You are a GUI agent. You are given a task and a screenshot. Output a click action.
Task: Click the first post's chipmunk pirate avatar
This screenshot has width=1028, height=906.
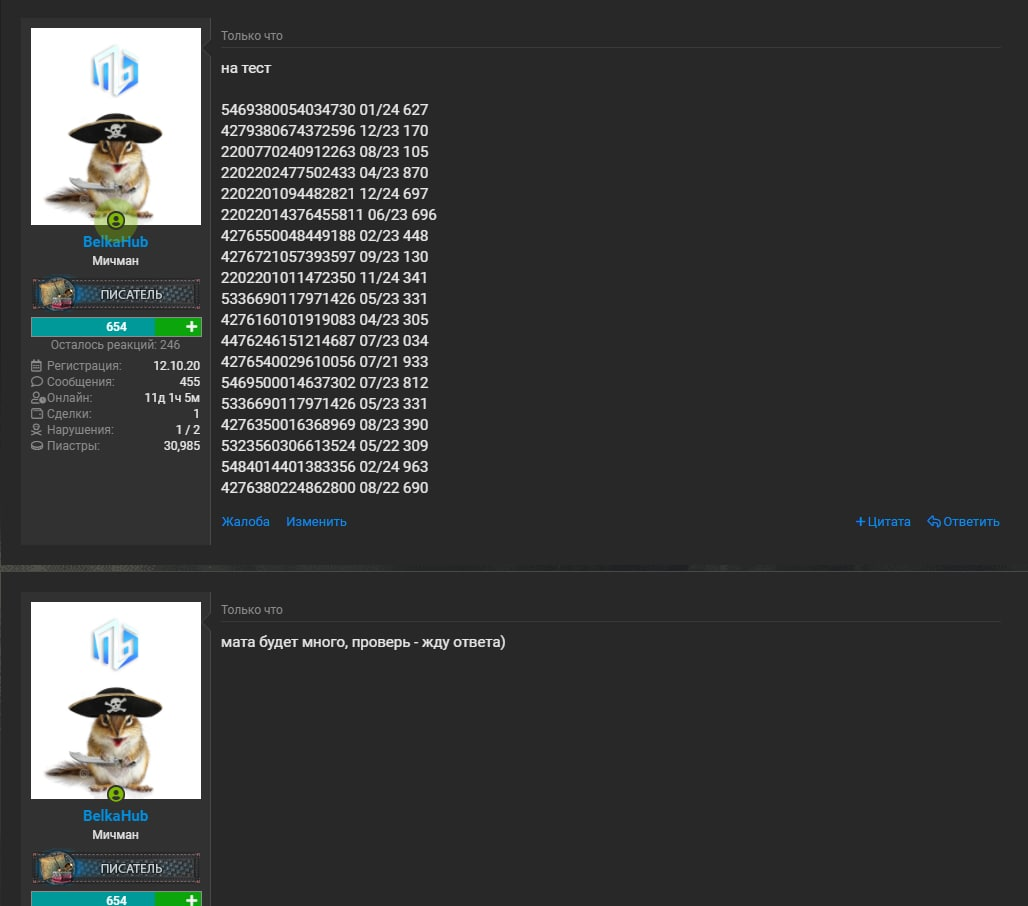116,127
